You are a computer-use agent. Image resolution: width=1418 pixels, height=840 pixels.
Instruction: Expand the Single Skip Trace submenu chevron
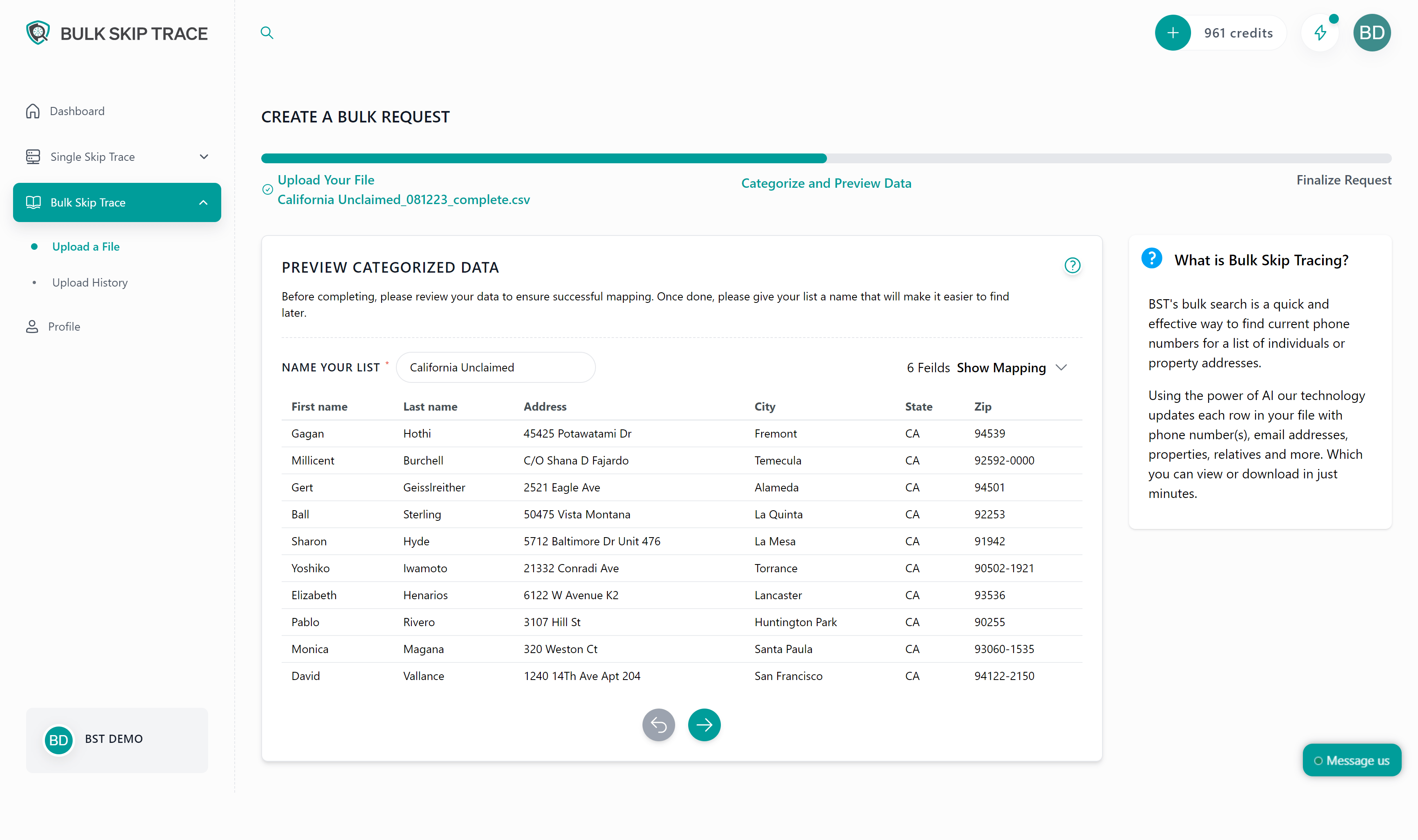coord(204,156)
